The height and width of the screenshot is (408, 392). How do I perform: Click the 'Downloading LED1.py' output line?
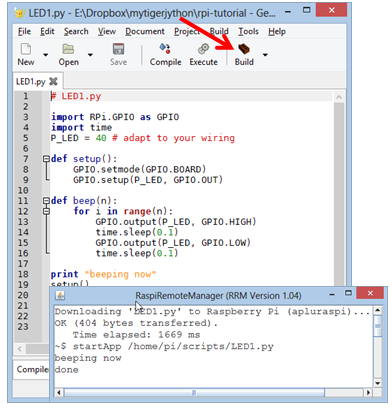point(212,311)
